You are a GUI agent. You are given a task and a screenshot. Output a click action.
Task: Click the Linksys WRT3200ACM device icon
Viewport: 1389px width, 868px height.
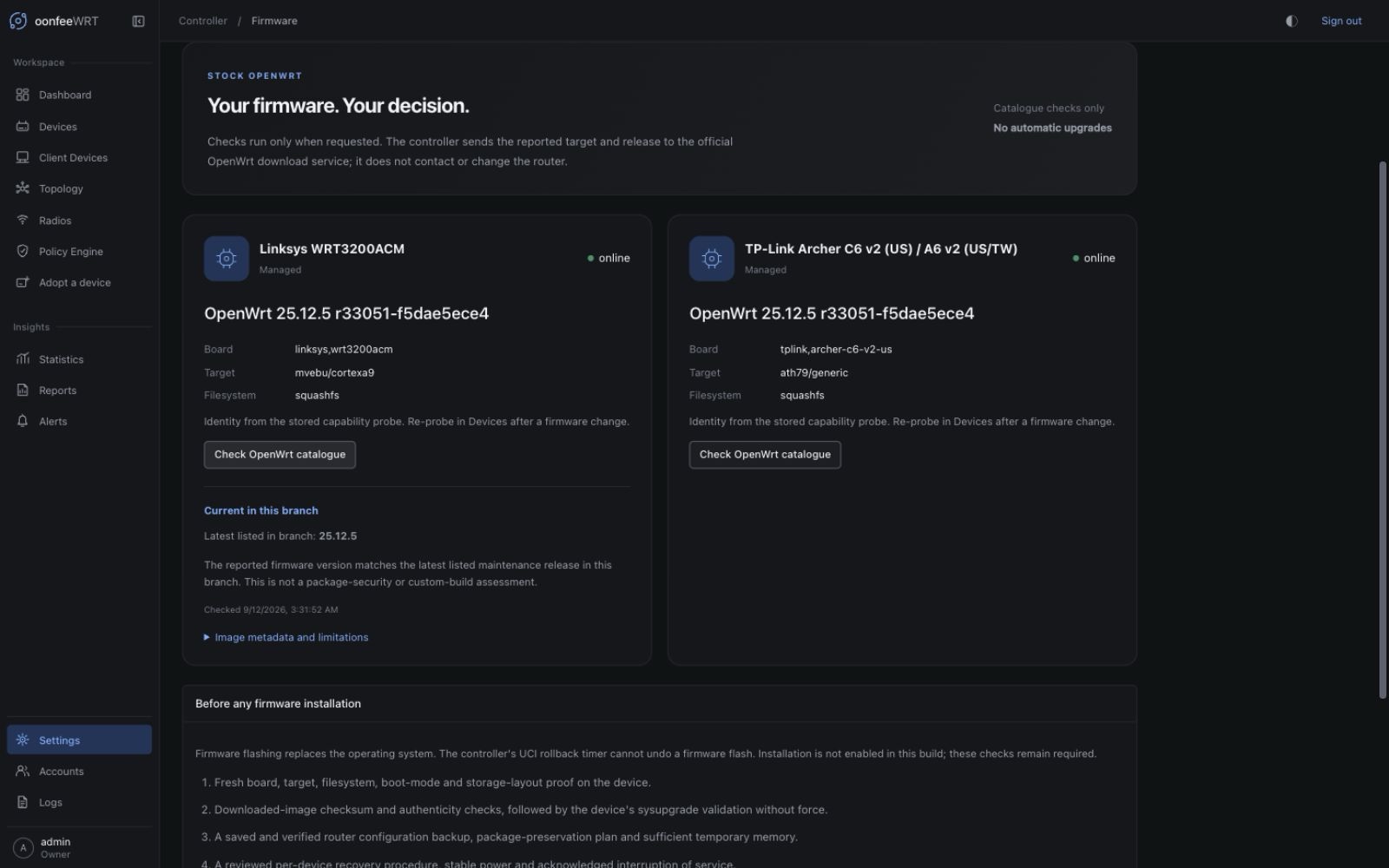point(227,259)
